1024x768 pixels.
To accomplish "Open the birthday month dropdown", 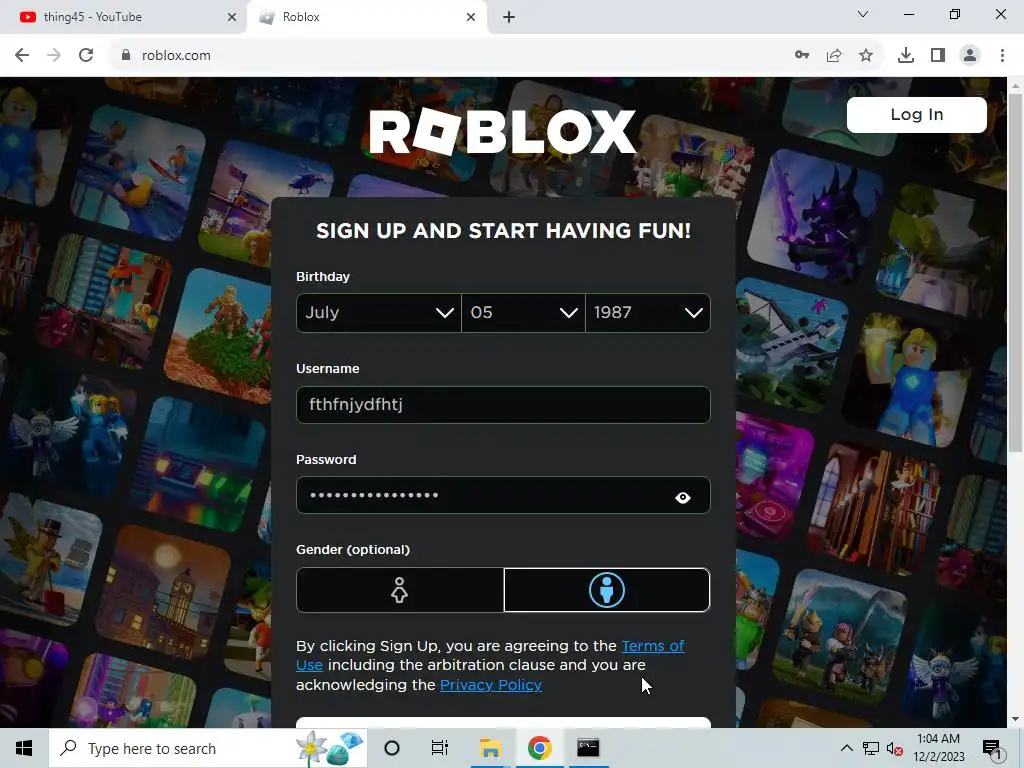I will pos(379,313).
